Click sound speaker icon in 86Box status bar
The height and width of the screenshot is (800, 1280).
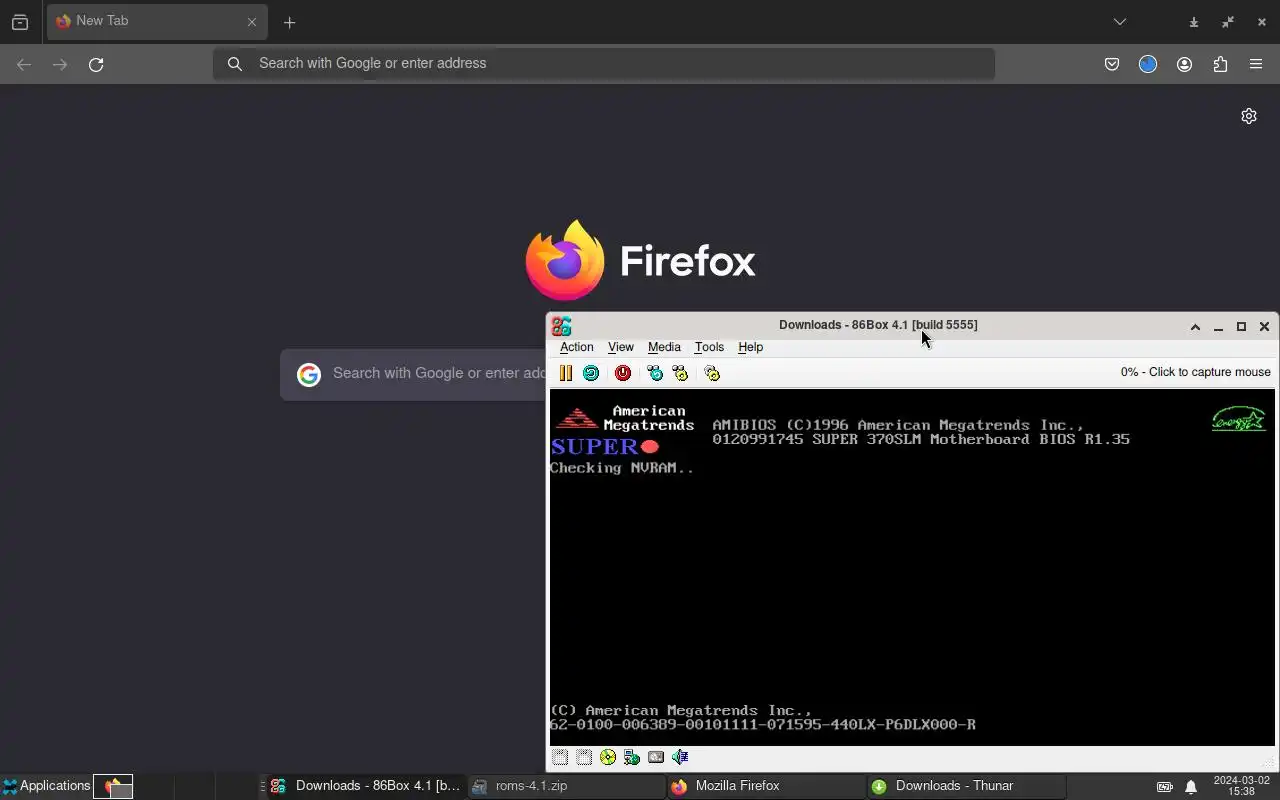[x=680, y=757]
